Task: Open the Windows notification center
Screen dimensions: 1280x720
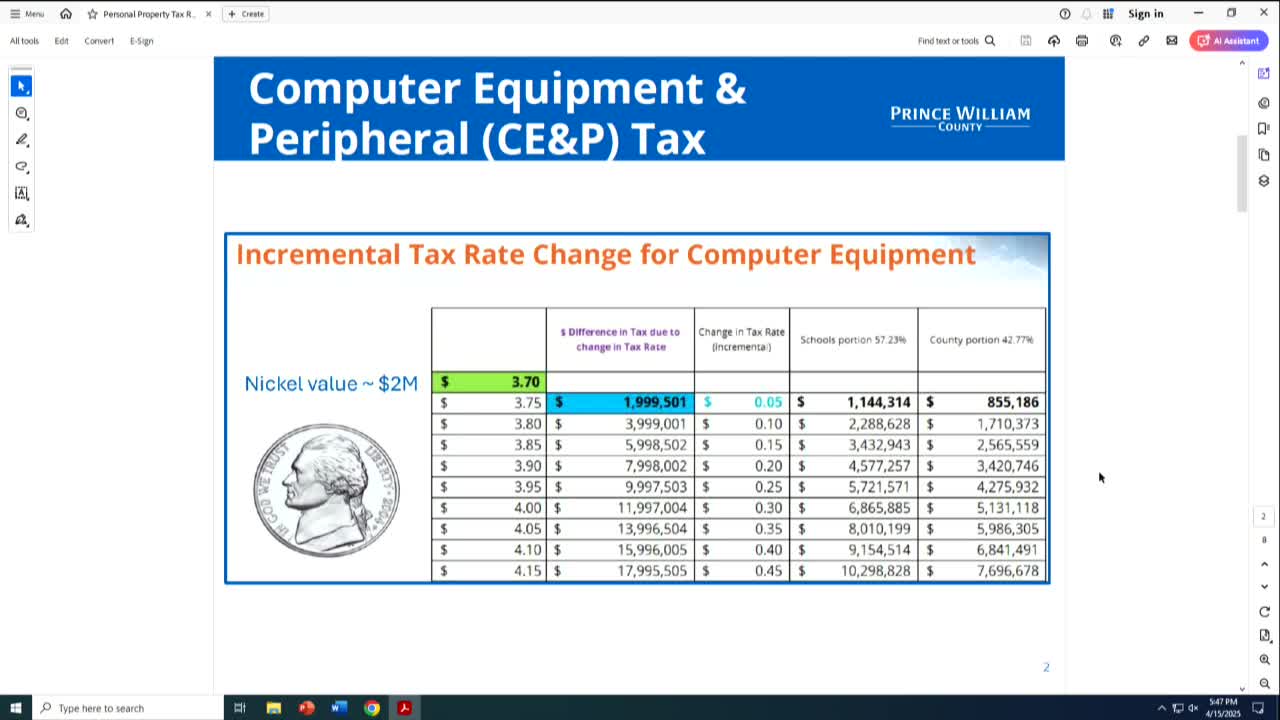Action: click(x=1259, y=708)
